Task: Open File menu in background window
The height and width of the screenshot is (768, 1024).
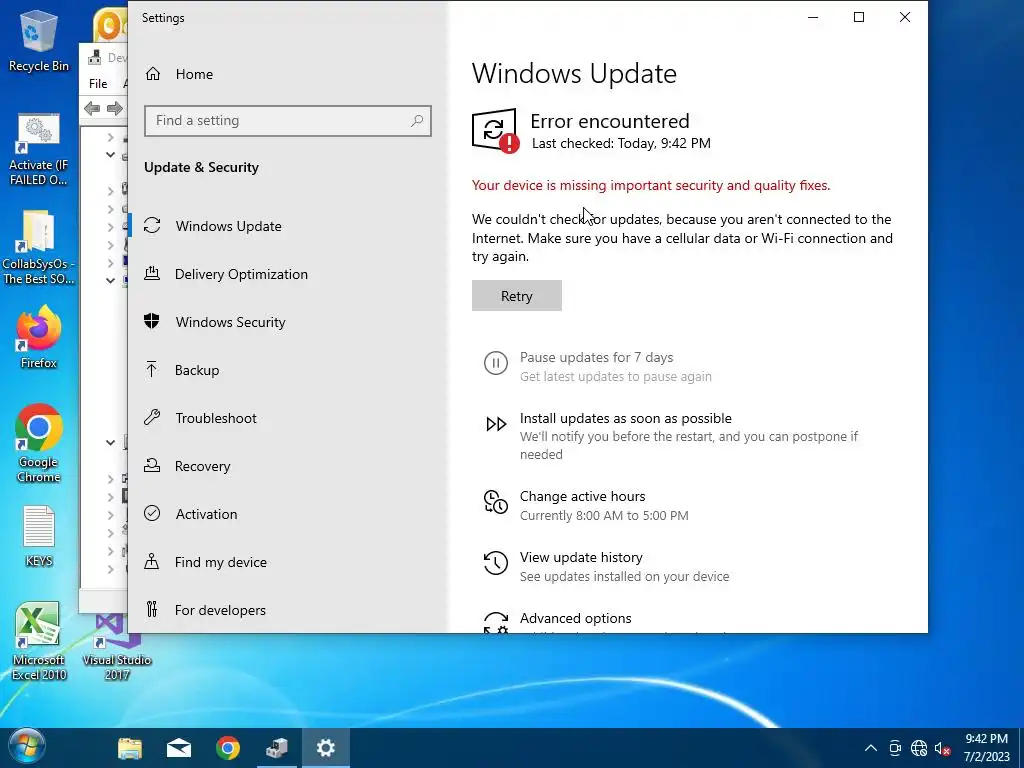Action: coord(98,84)
